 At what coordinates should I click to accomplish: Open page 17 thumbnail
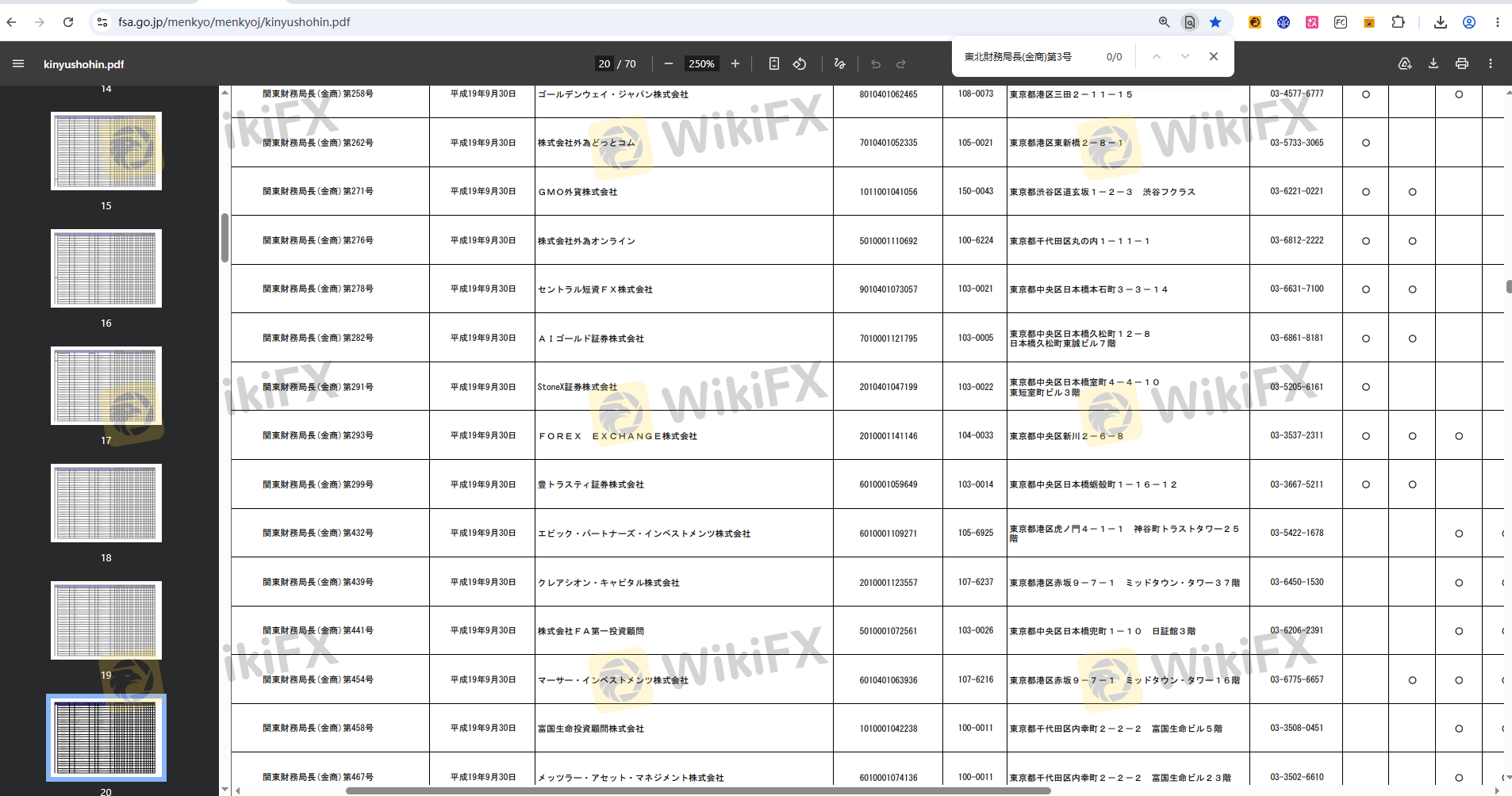click(x=106, y=385)
